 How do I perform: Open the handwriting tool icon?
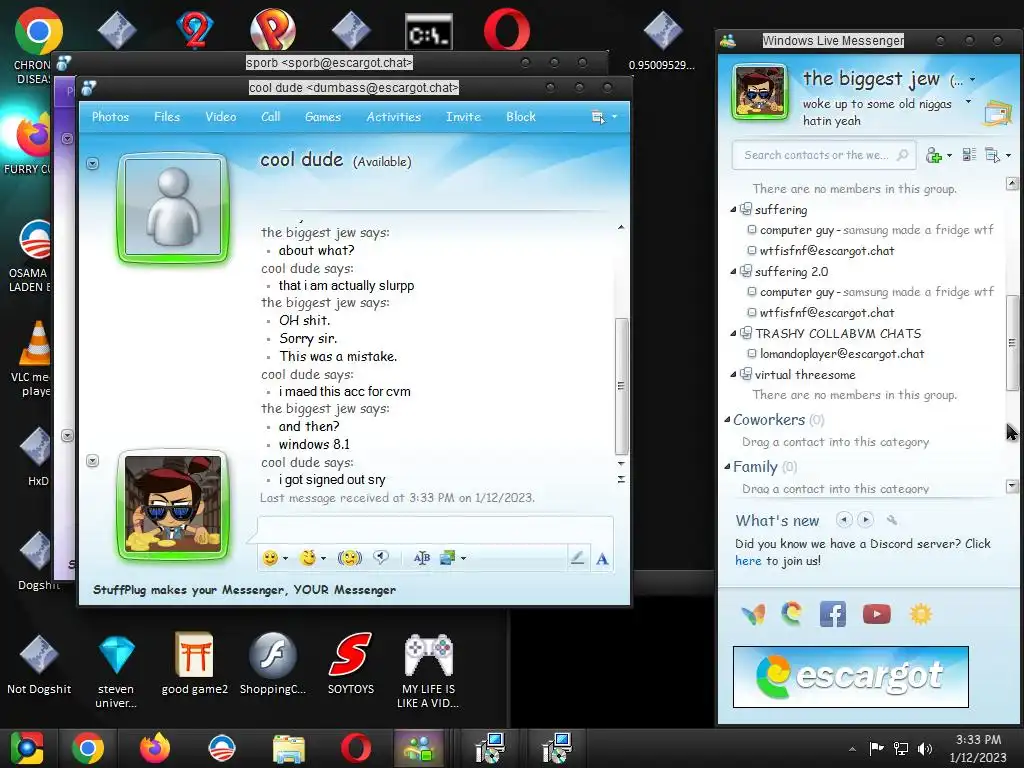(x=422, y=558)
